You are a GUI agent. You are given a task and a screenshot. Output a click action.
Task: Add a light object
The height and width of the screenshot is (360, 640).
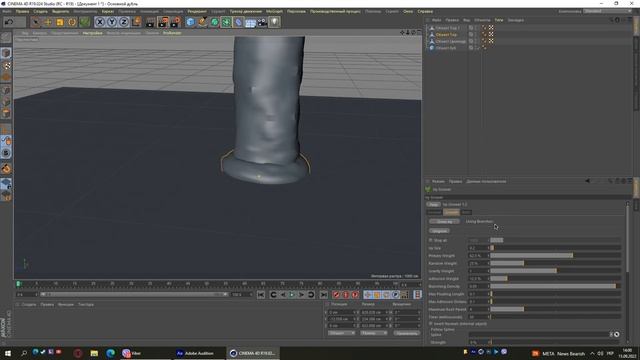pyautogui.click(x=274, y=22)
